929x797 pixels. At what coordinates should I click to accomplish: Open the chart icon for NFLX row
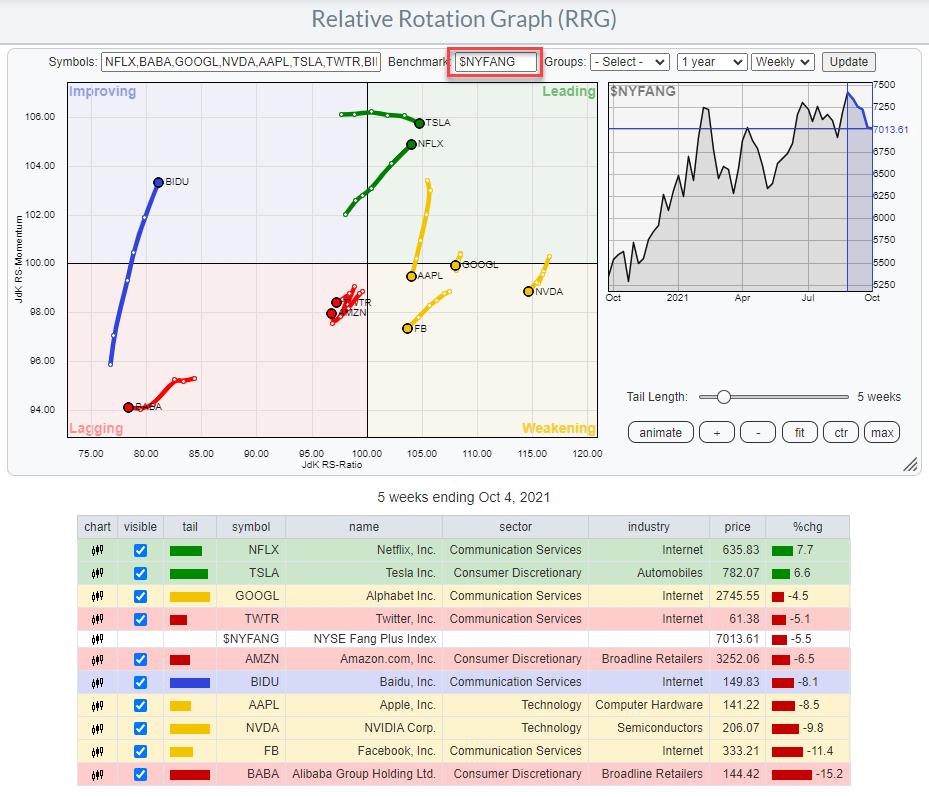pyautogui.click(x=97, y=550)
